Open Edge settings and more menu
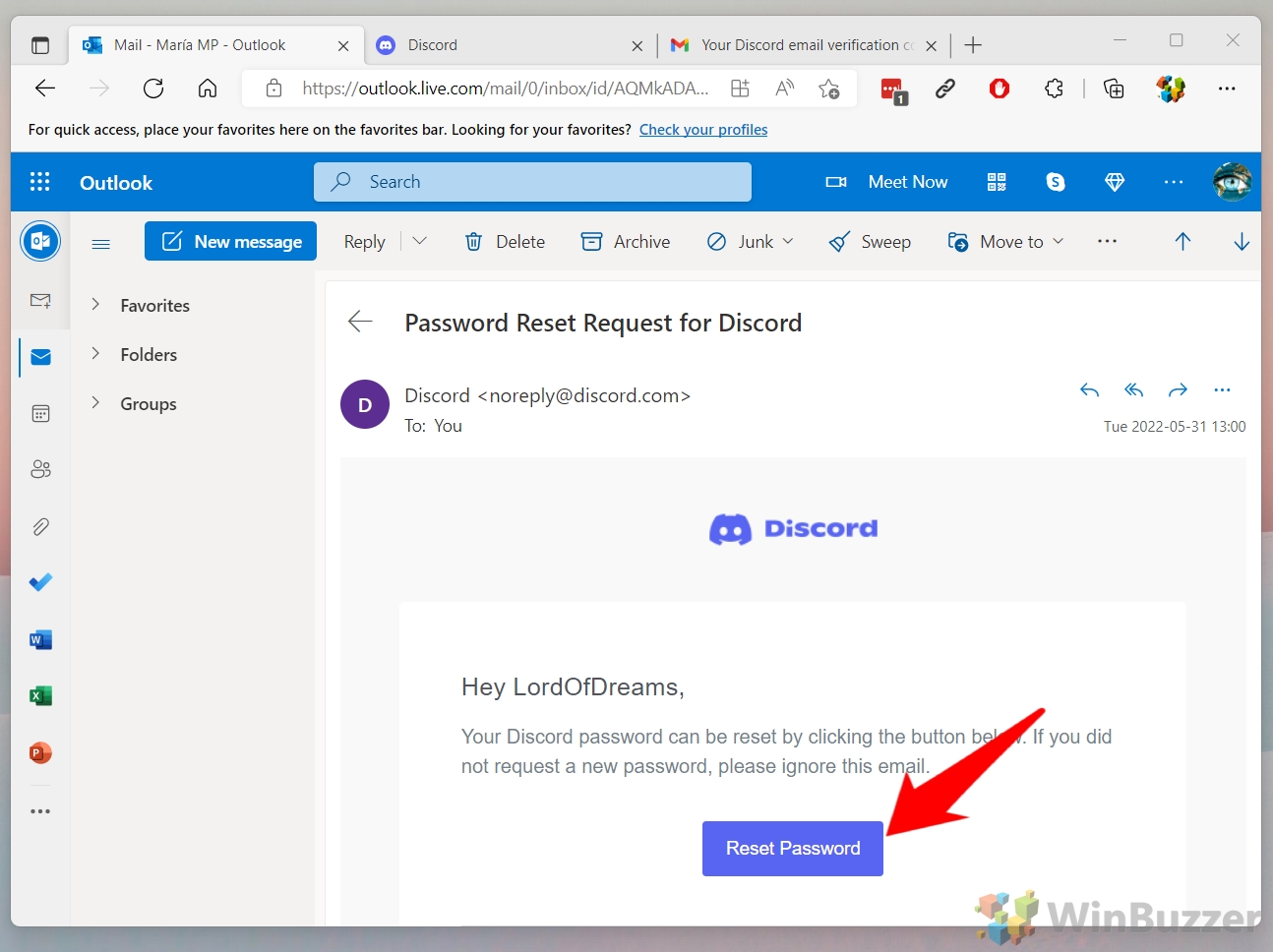Screen dimensions: 1273x952 coord(1227,89)
